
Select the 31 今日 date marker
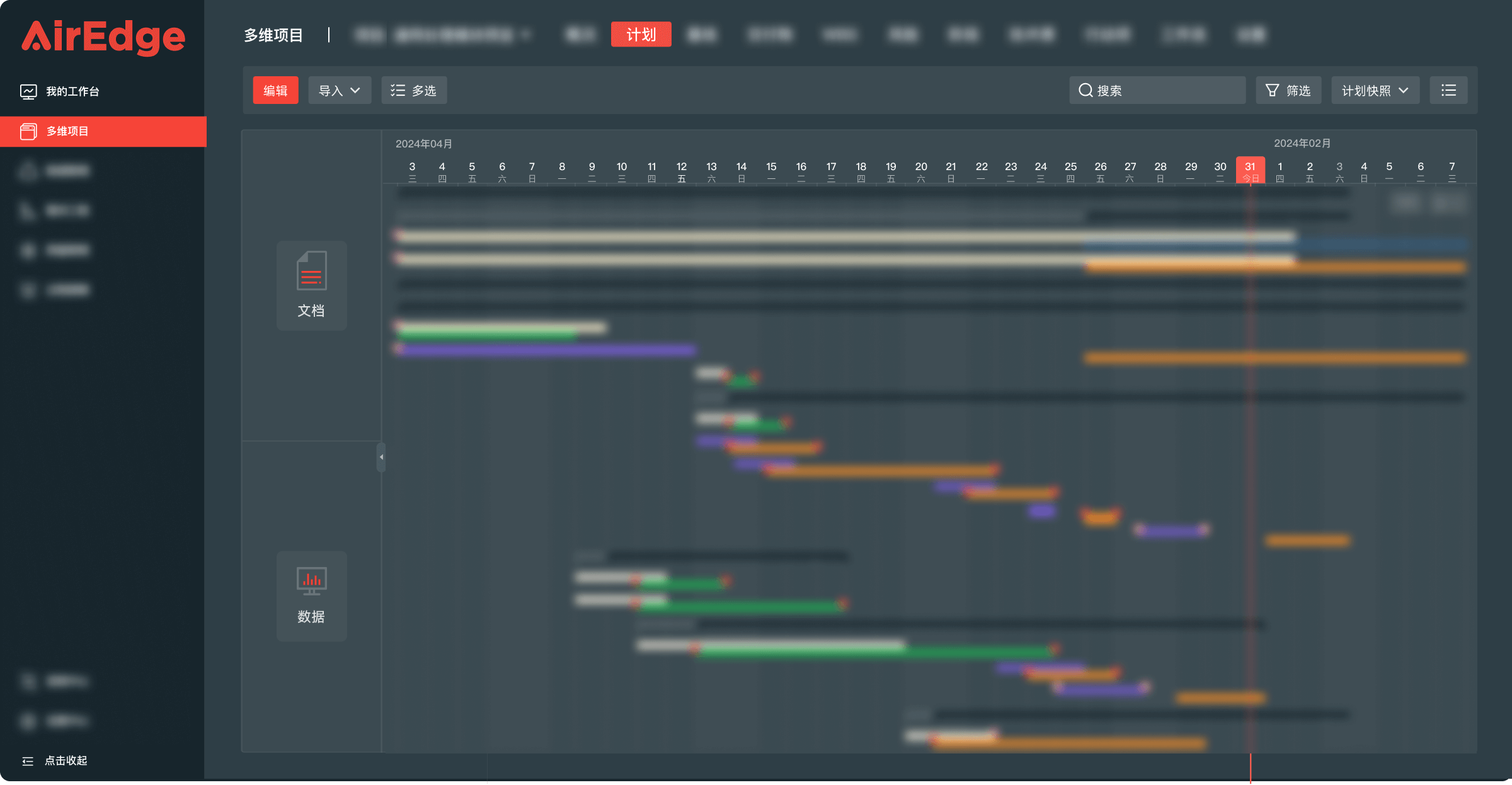(x=1250, y=171)
